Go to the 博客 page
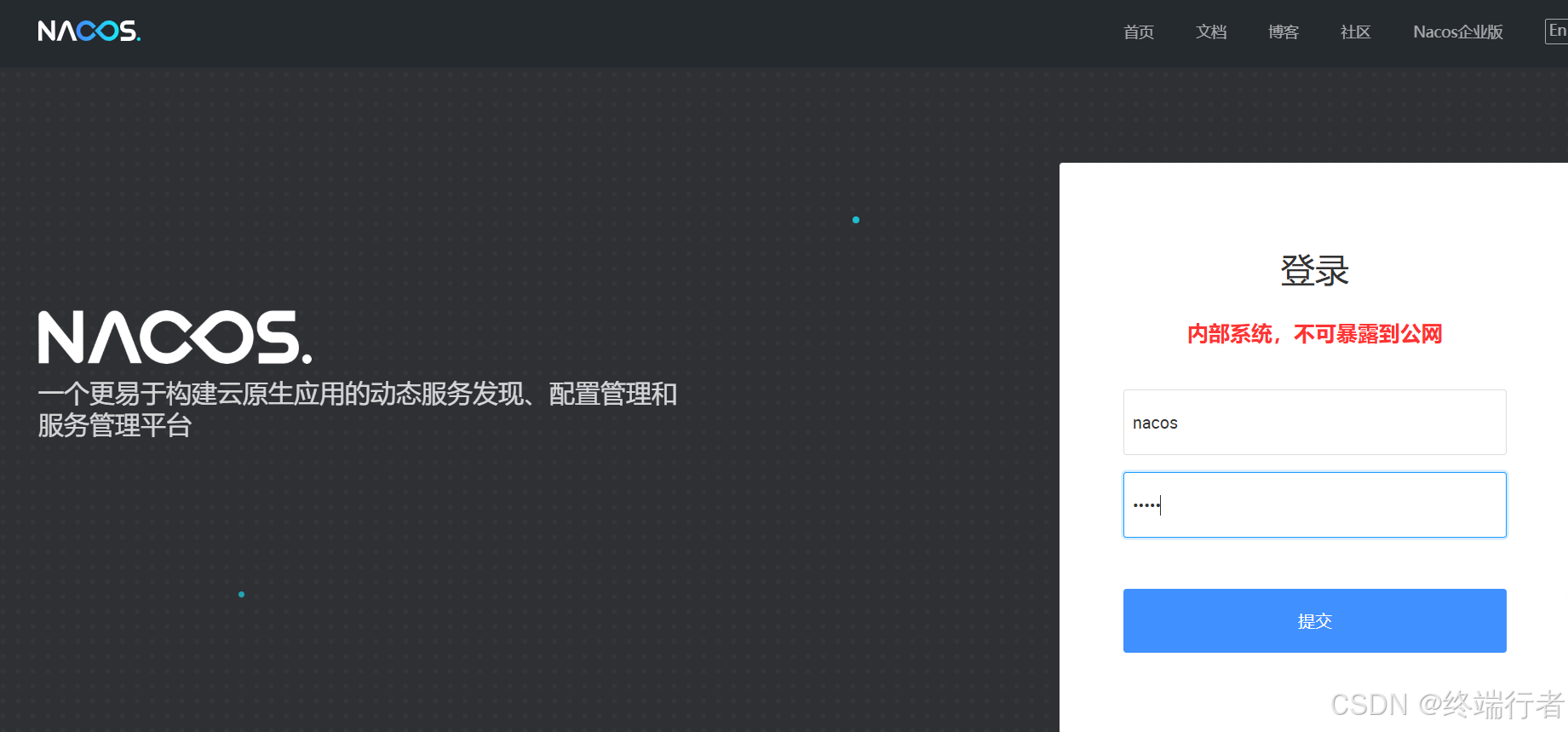Screen dimensions: 1568x732 pos(1284,32)
